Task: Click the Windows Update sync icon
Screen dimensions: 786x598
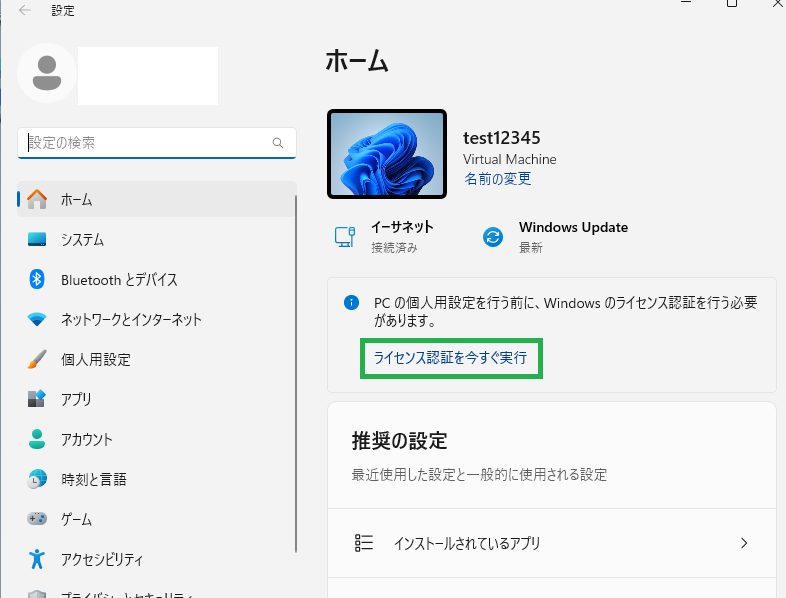Action: click(x=493, y=237)
